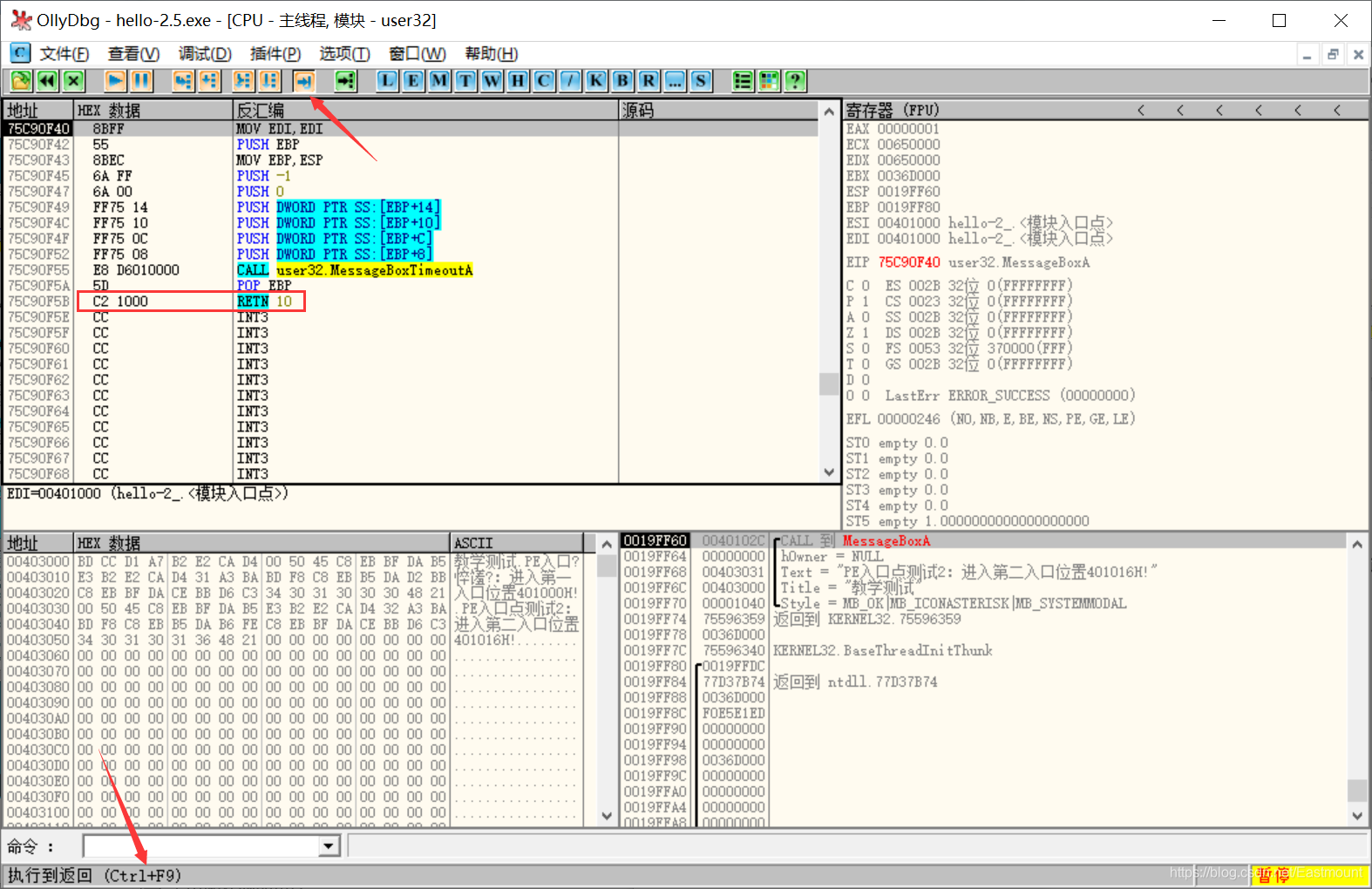Click the Trace over toolbar icon
Screen dimensions: 1372x889
coord(269,81)
